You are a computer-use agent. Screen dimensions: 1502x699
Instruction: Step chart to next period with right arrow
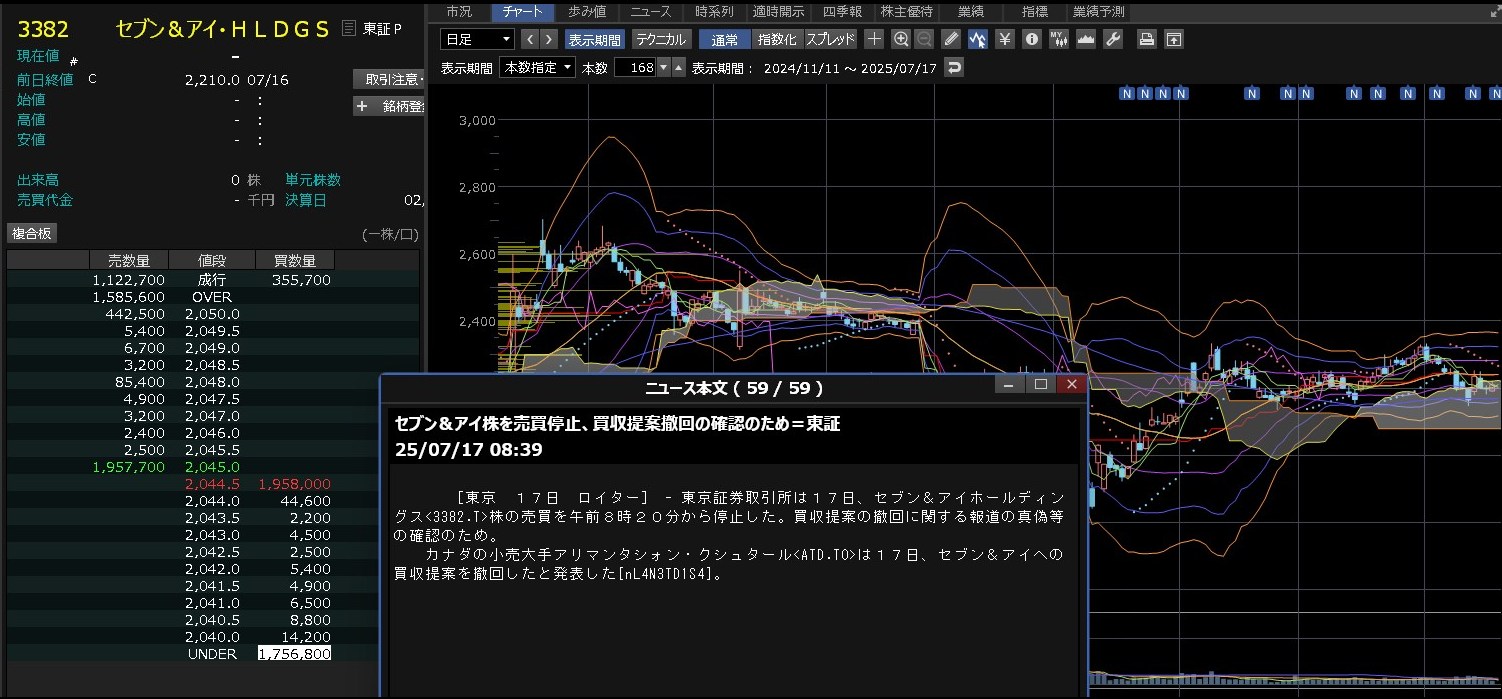click(x=549, y=39)
